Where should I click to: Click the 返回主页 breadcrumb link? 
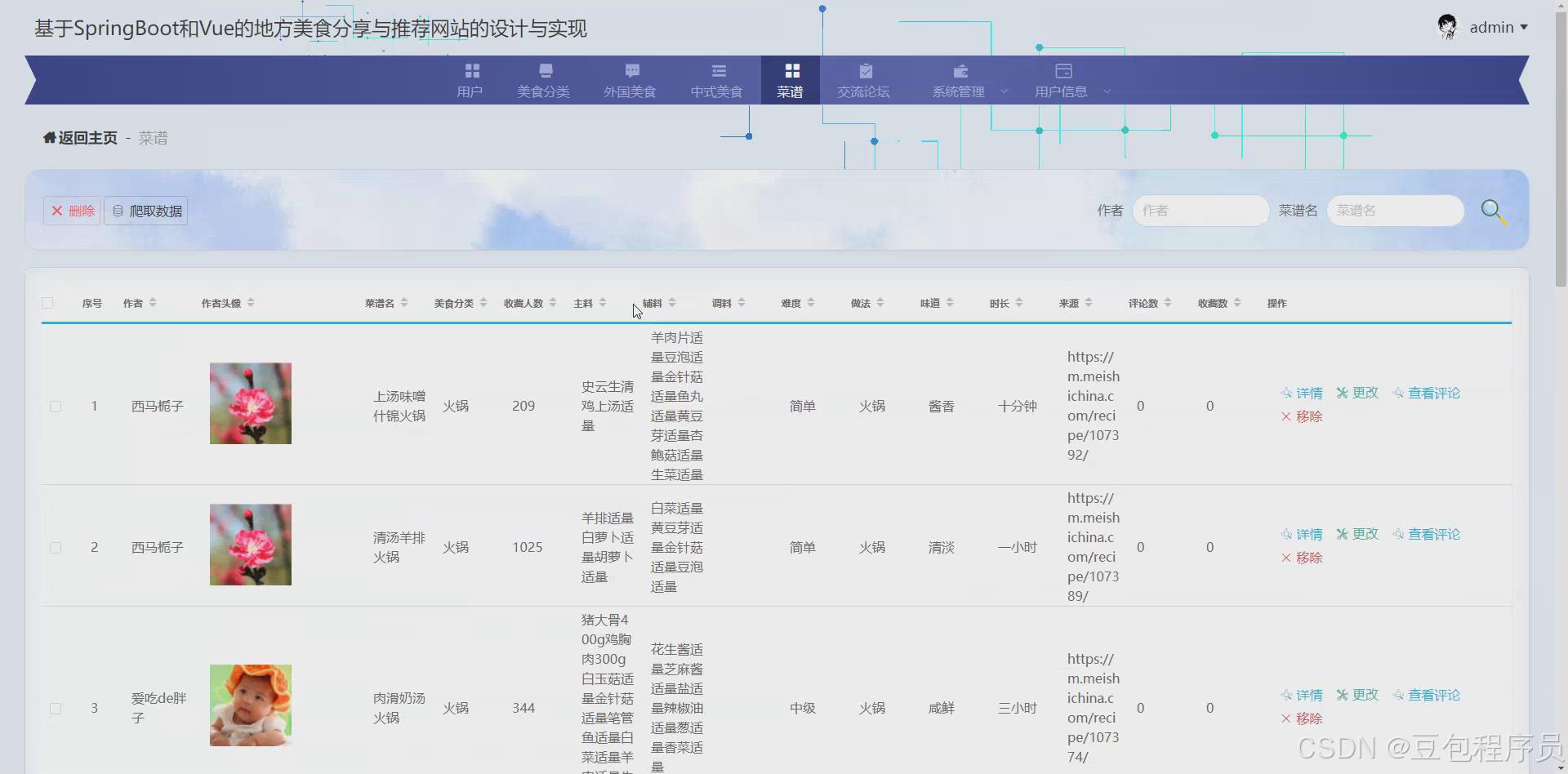click(87, 138)
